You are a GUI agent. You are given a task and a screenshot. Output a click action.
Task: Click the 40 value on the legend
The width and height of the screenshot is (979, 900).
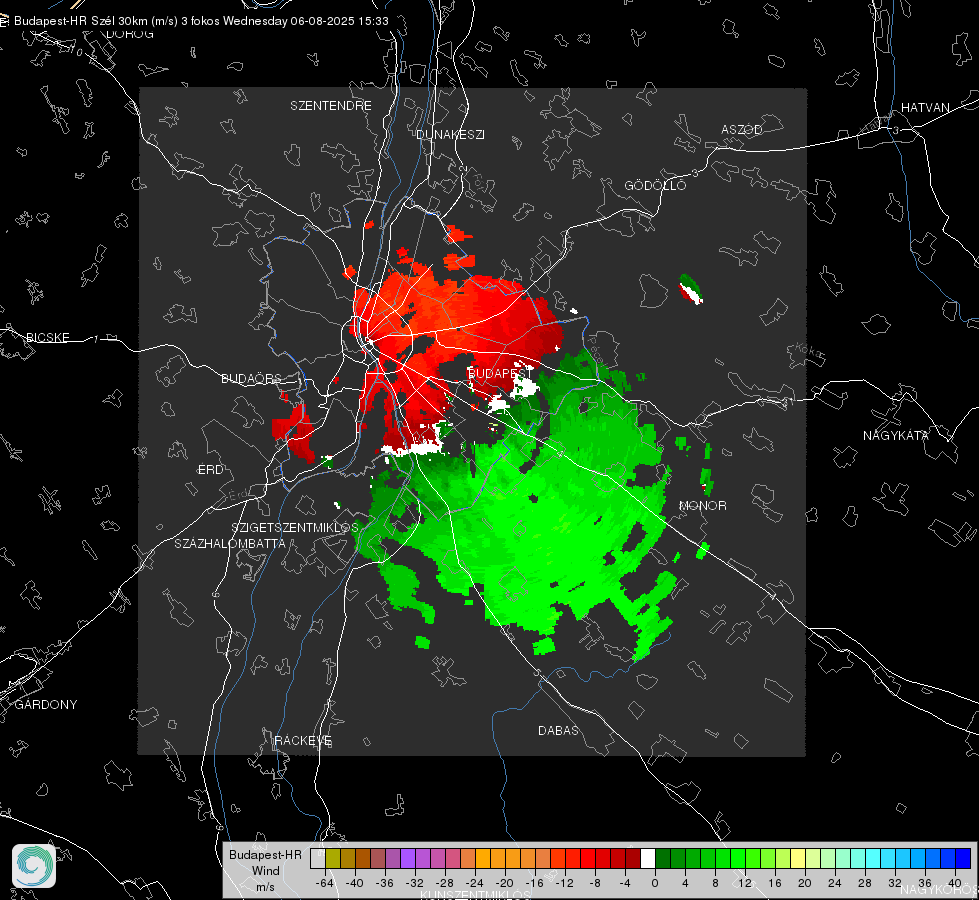point(955,883)
